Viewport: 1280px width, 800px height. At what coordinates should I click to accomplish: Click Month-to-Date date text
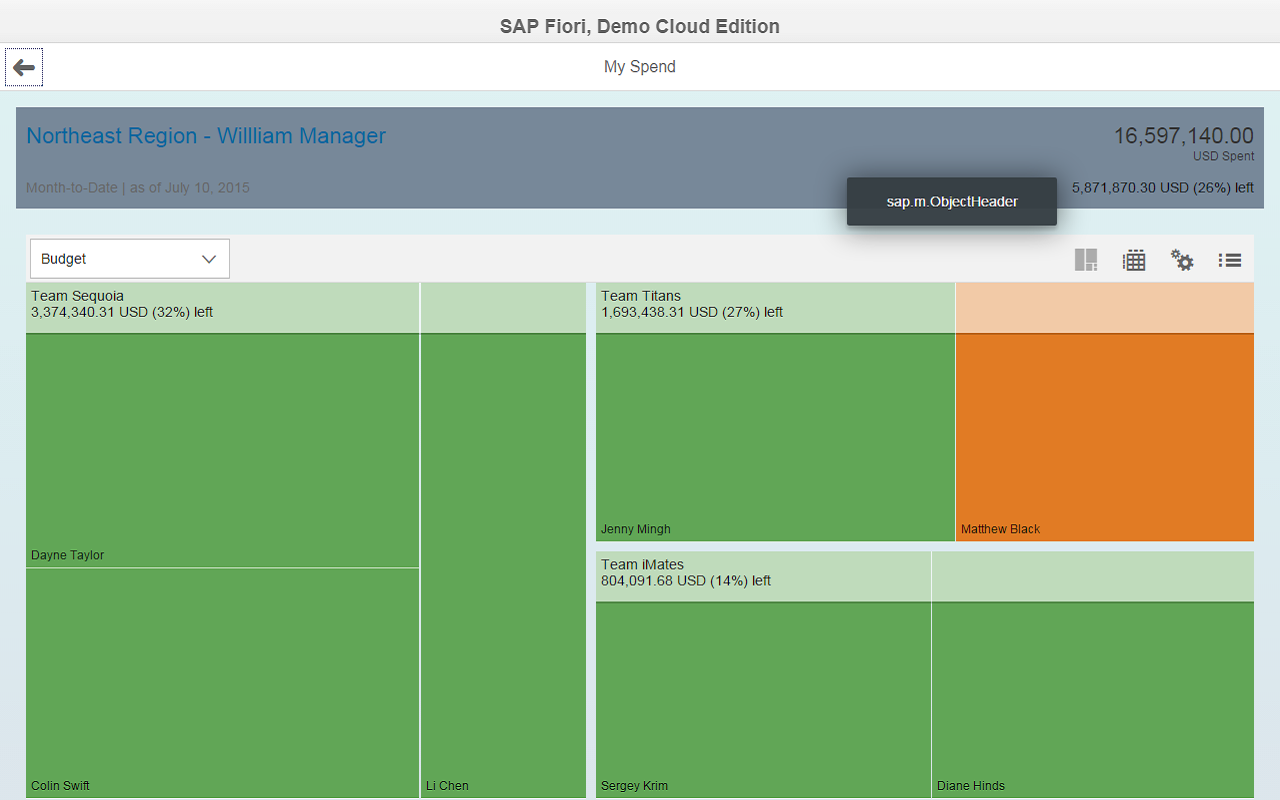138,188
